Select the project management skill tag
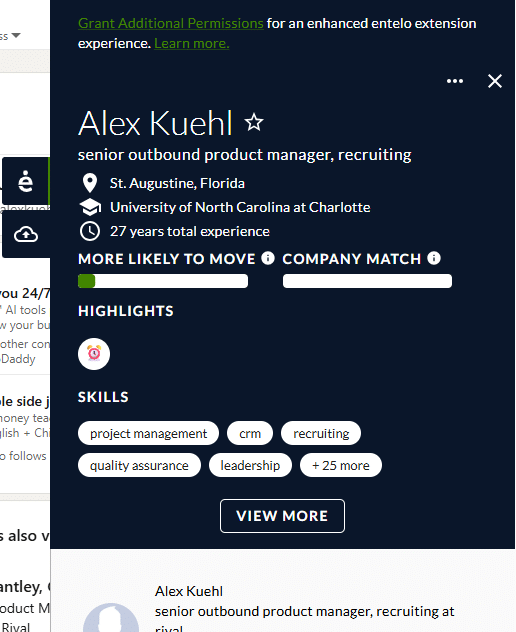516x632 pixels. pos(148,434)
